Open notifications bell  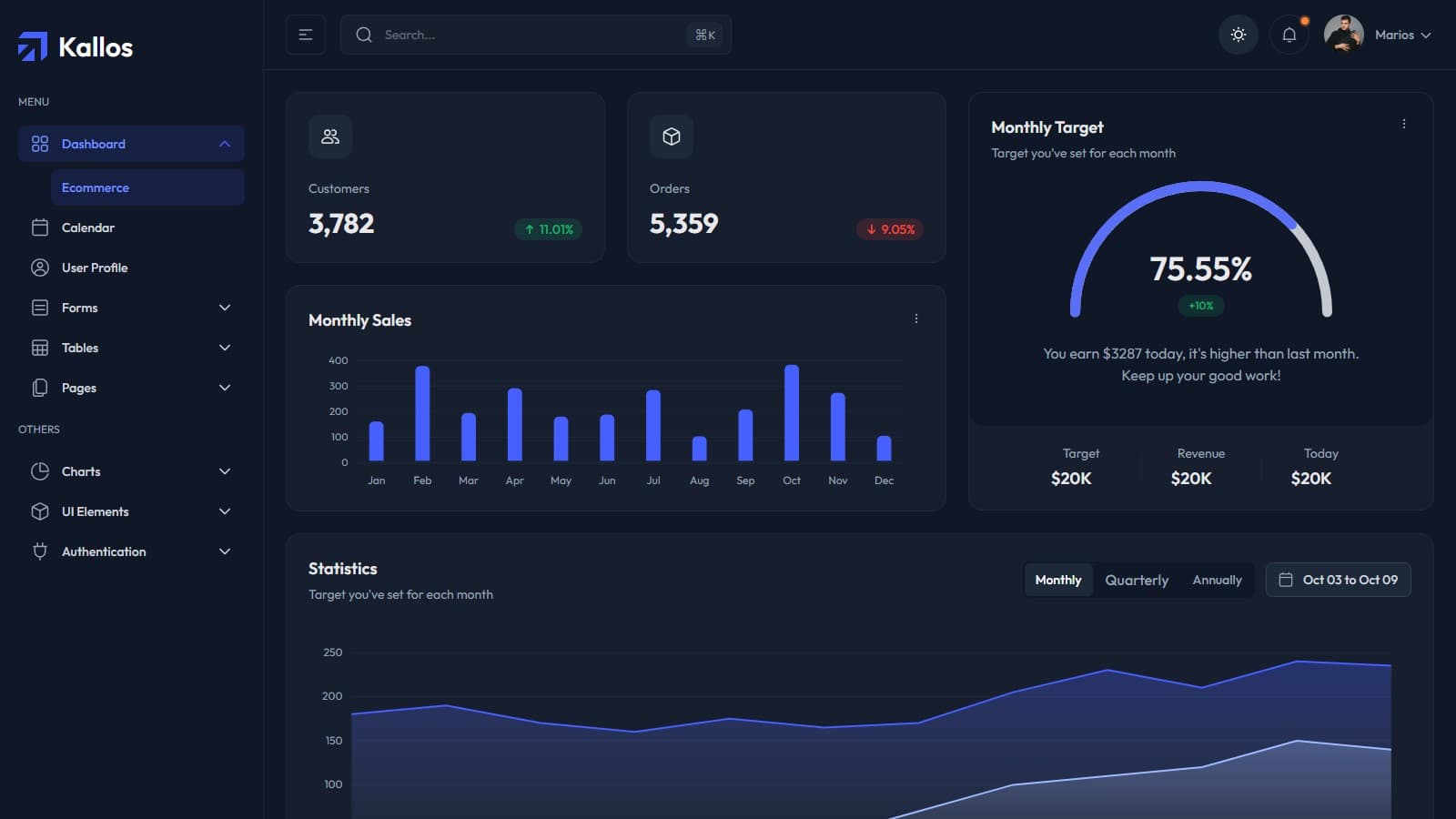tap(1289, 35)
